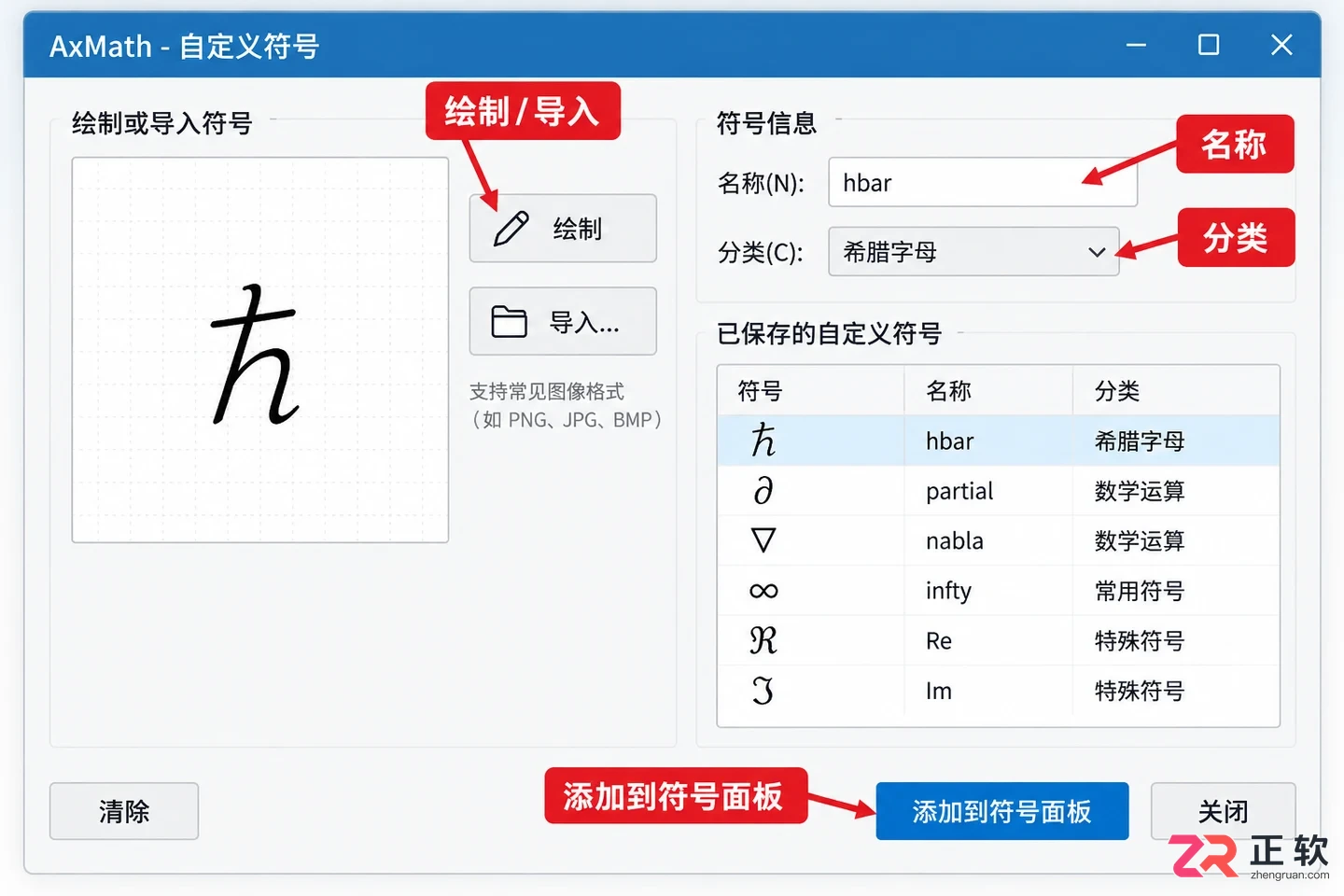Click the chevron arrow of the 希腊字母 combo box
1344x896 pixels.
[1097, 252]
